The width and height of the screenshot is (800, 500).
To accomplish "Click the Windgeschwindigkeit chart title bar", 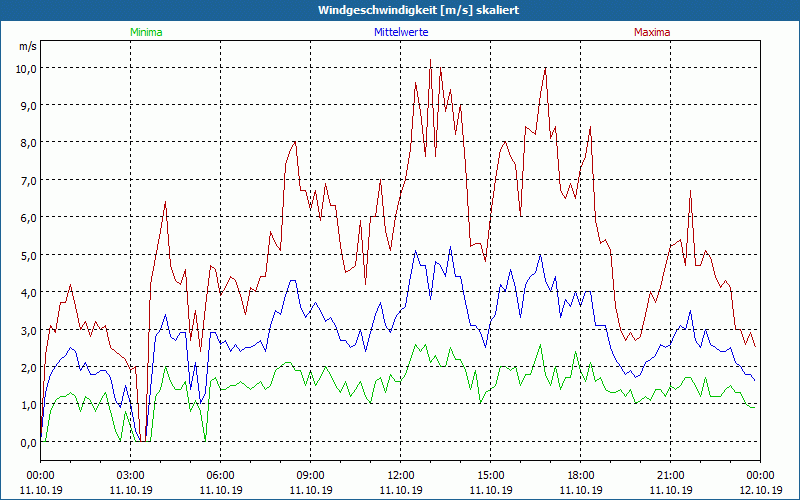I will tap(400, 10).
